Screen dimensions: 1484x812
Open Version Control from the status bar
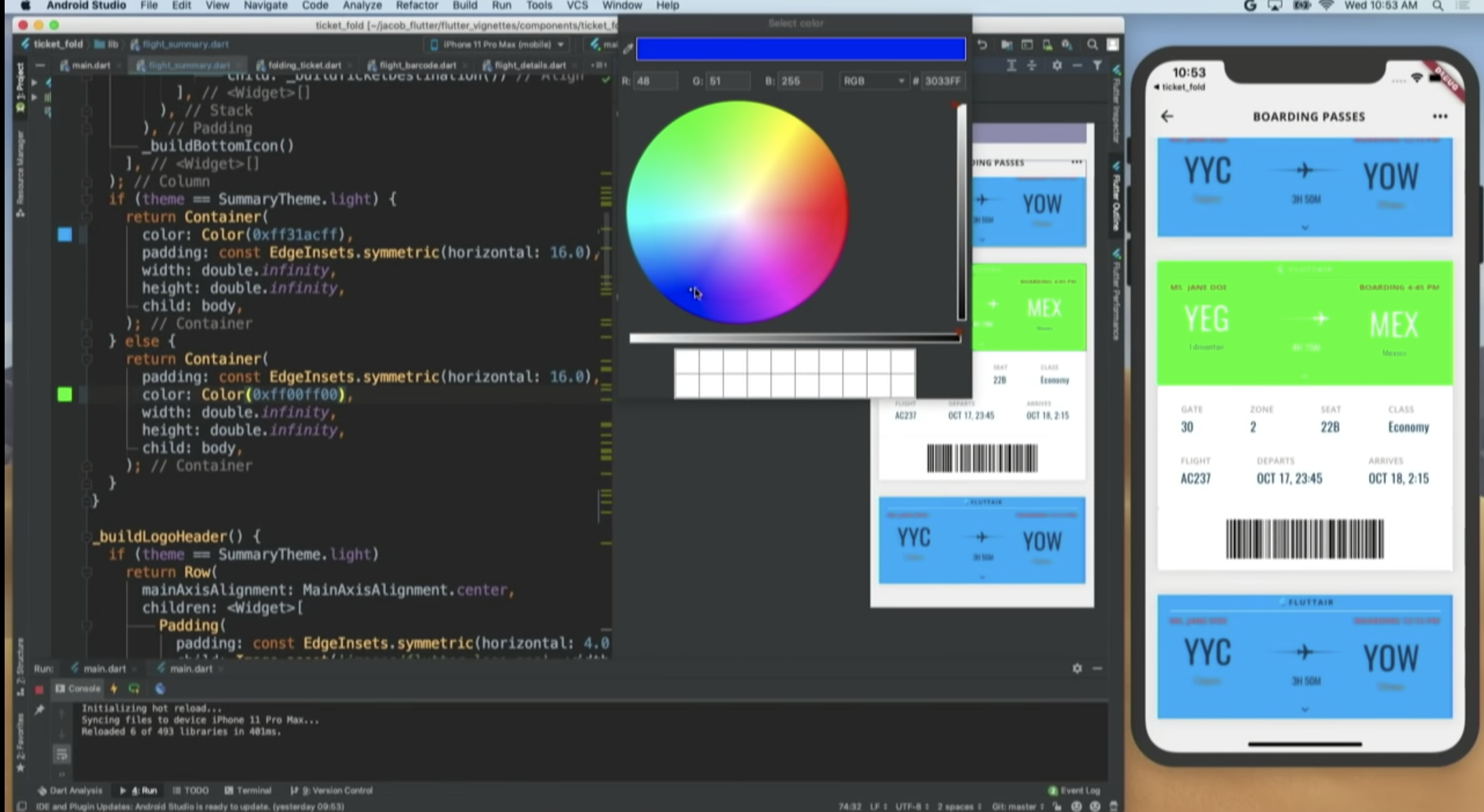334,790
